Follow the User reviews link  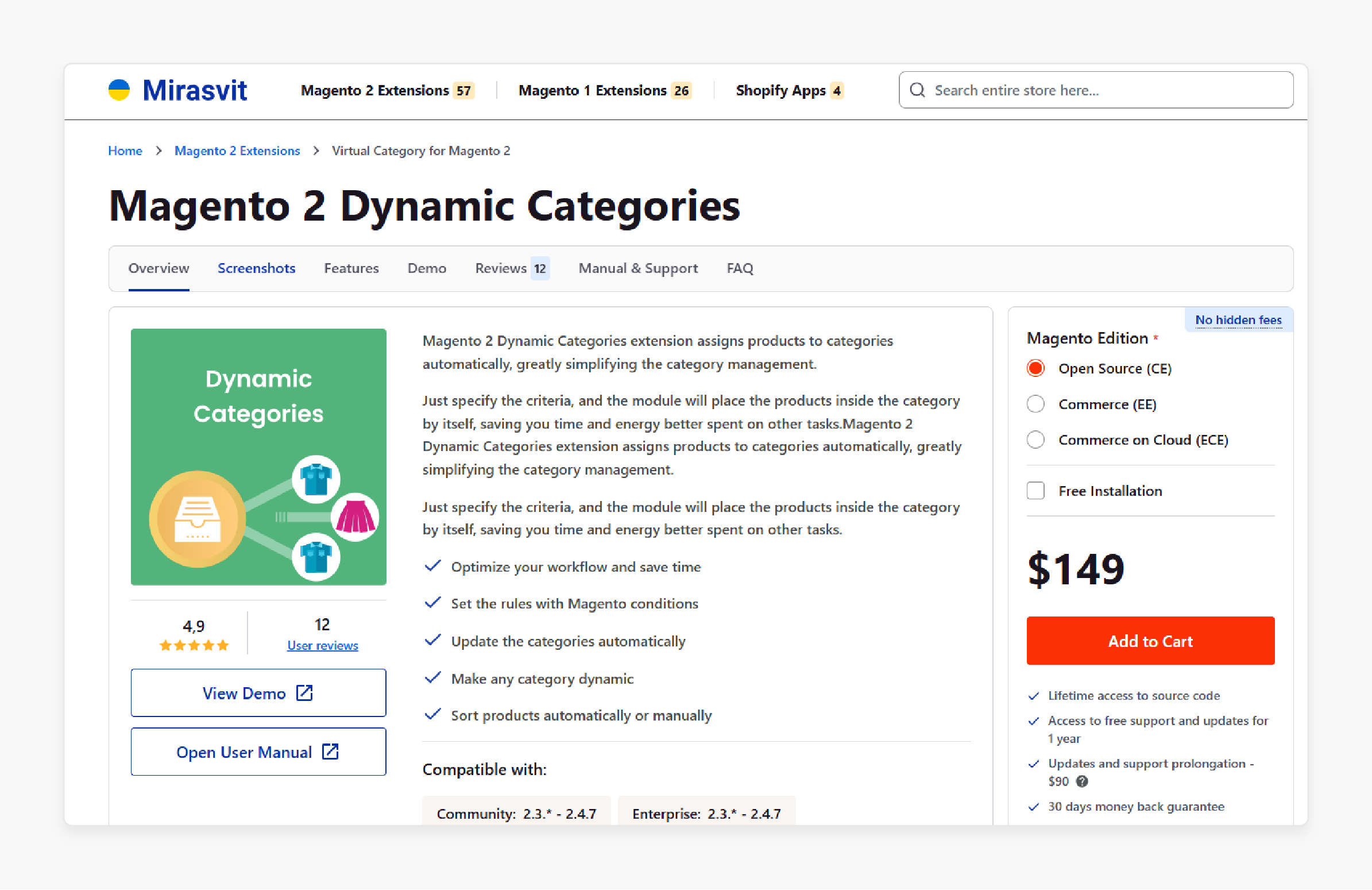322,645
